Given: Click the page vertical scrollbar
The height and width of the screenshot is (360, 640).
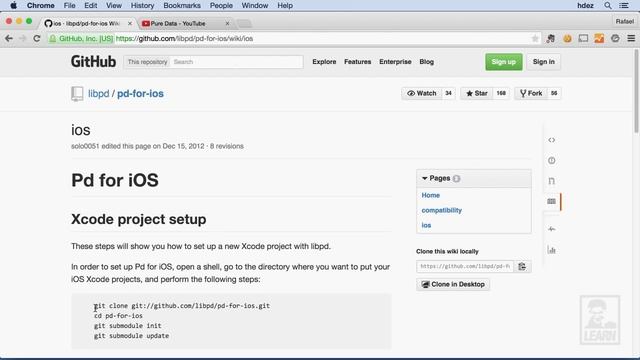Looking at the screenshot, I should click(x=636, y=91).
